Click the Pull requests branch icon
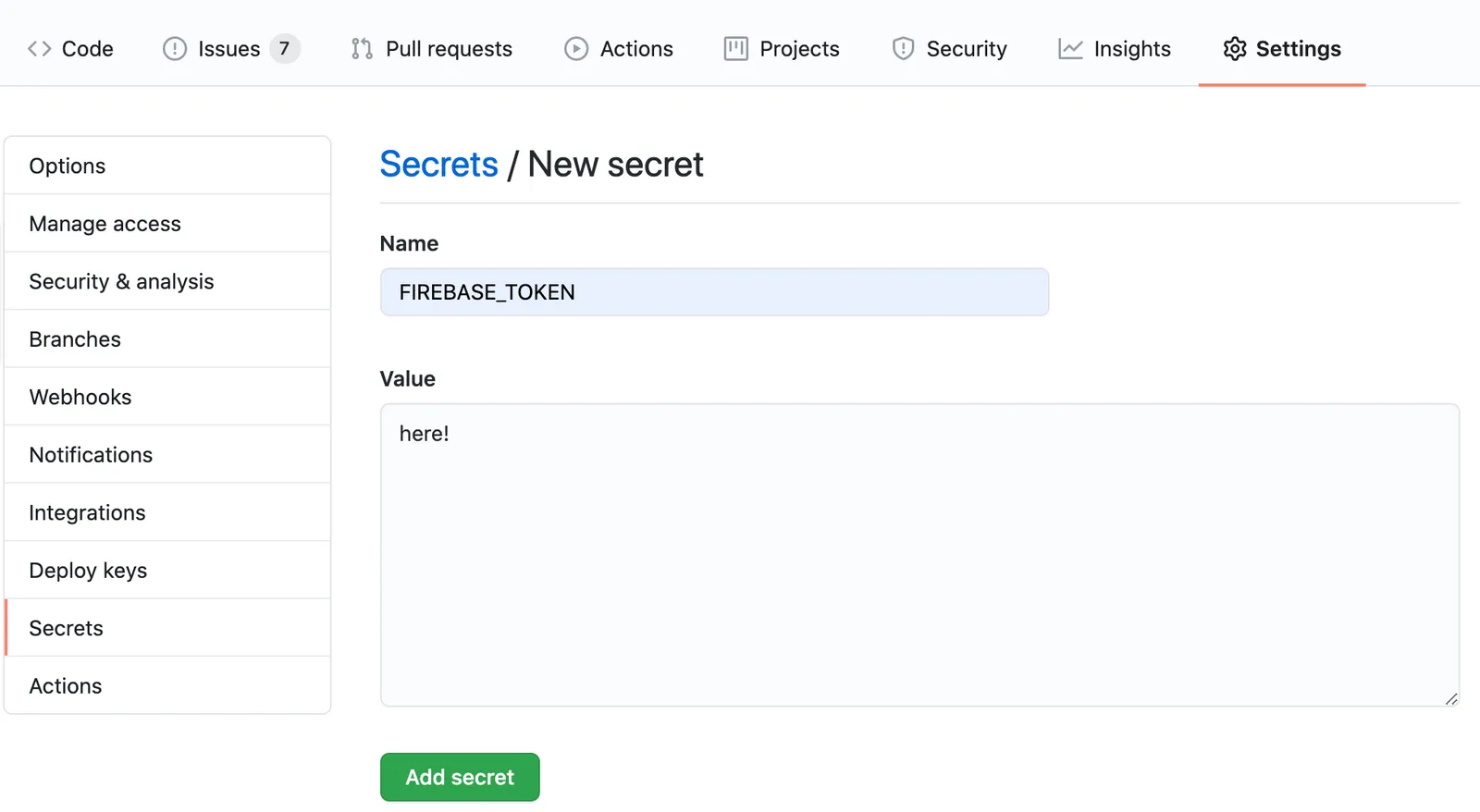The image size is (1480, 812). [x=360, y=48]
